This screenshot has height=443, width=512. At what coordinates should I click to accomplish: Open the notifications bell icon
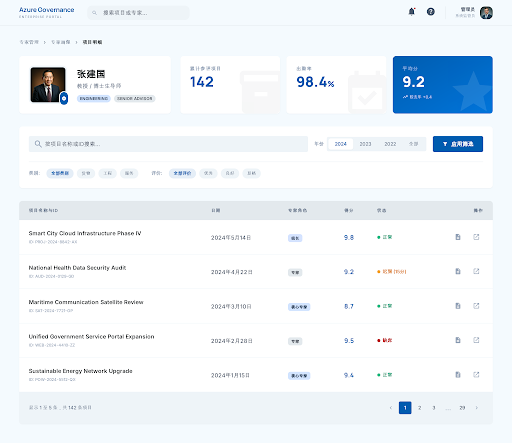click(412, 12)
